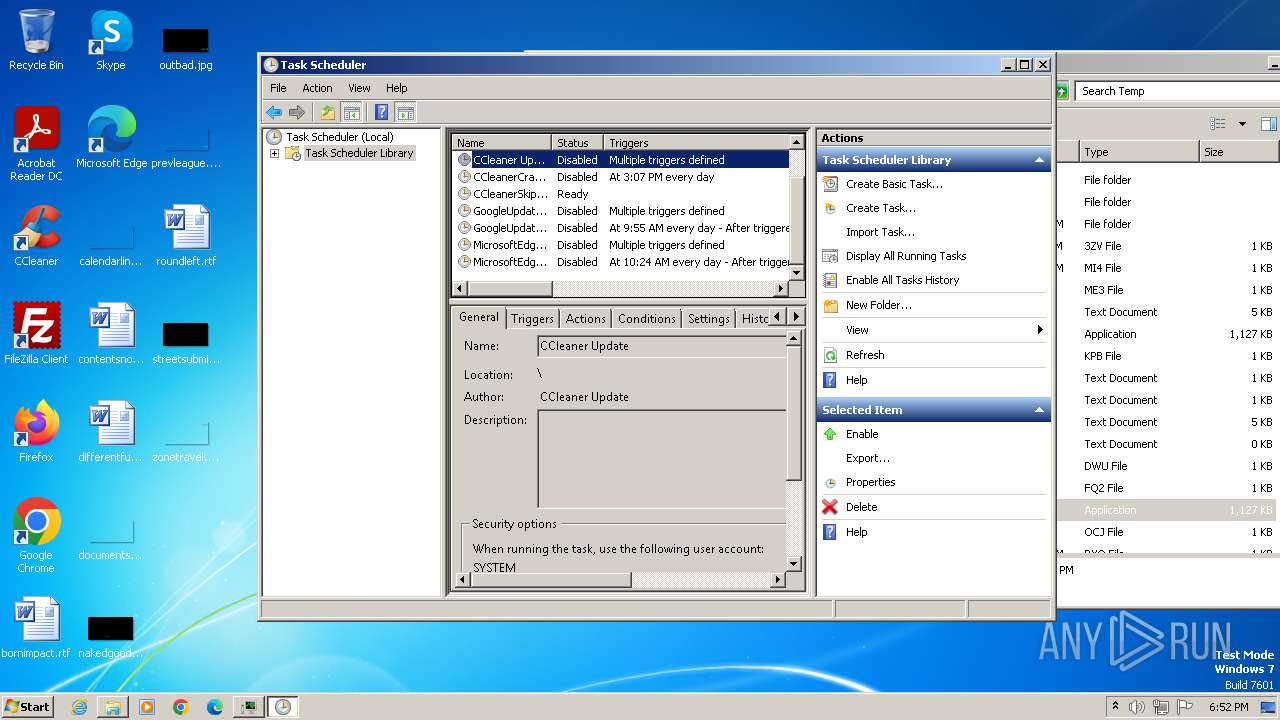Open the File menu
This screenshot has height=720, width=1280.
(x=278, y=88)
